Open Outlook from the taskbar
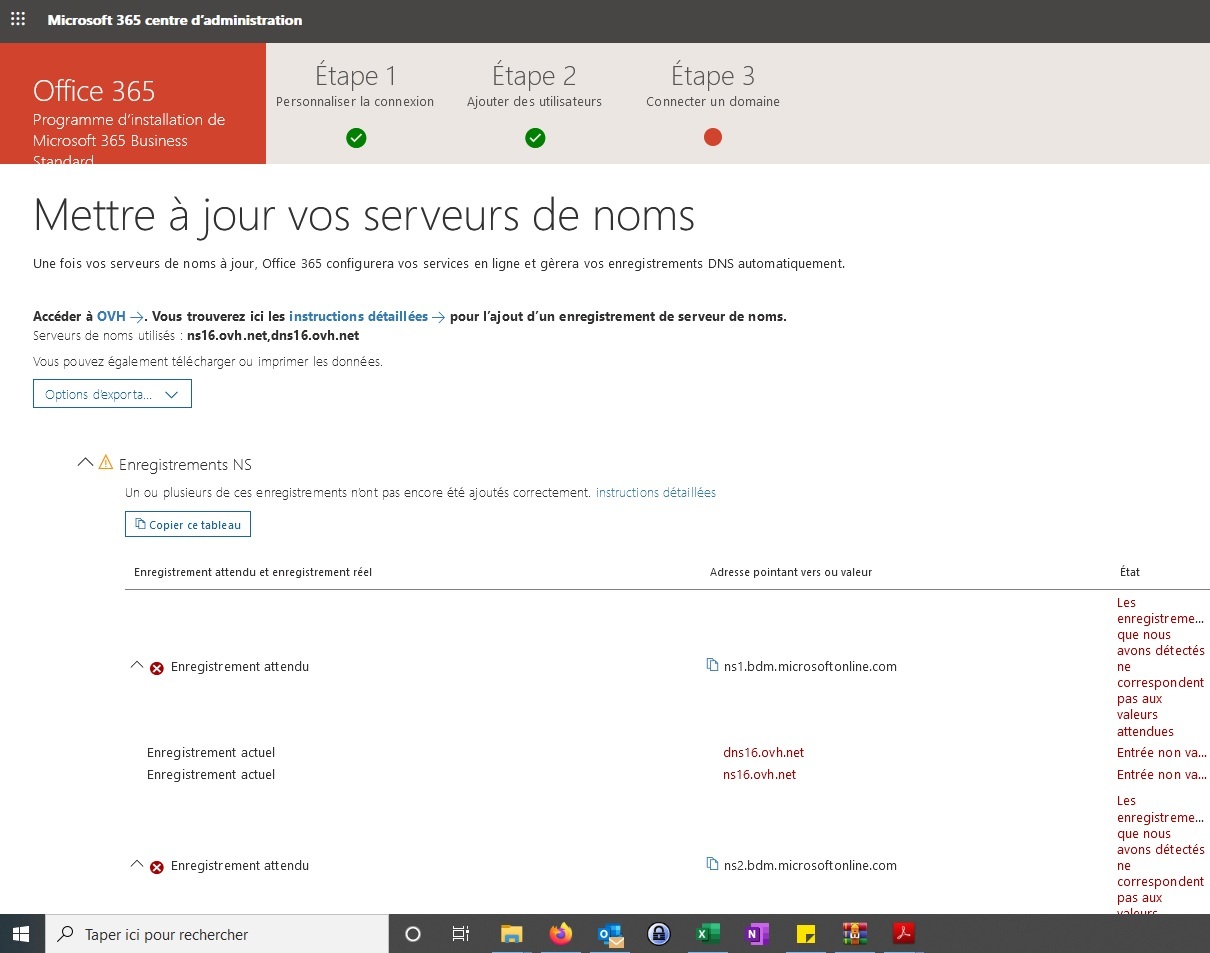The height and width of the screenshot is (953, 1210). 610,934
